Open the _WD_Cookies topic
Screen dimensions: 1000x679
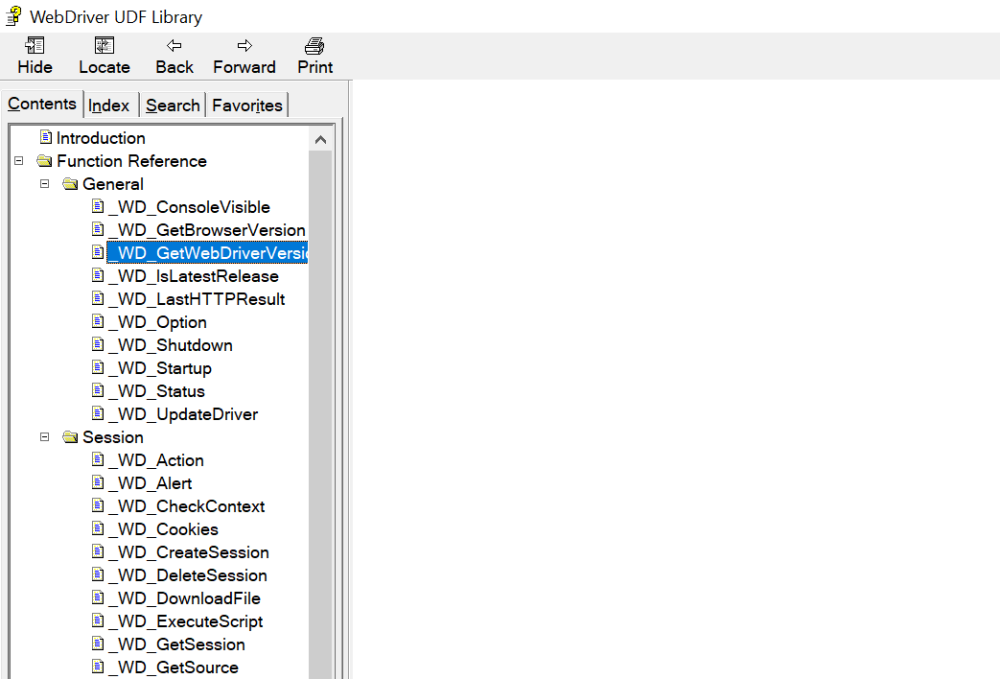[x=163, y=529]
